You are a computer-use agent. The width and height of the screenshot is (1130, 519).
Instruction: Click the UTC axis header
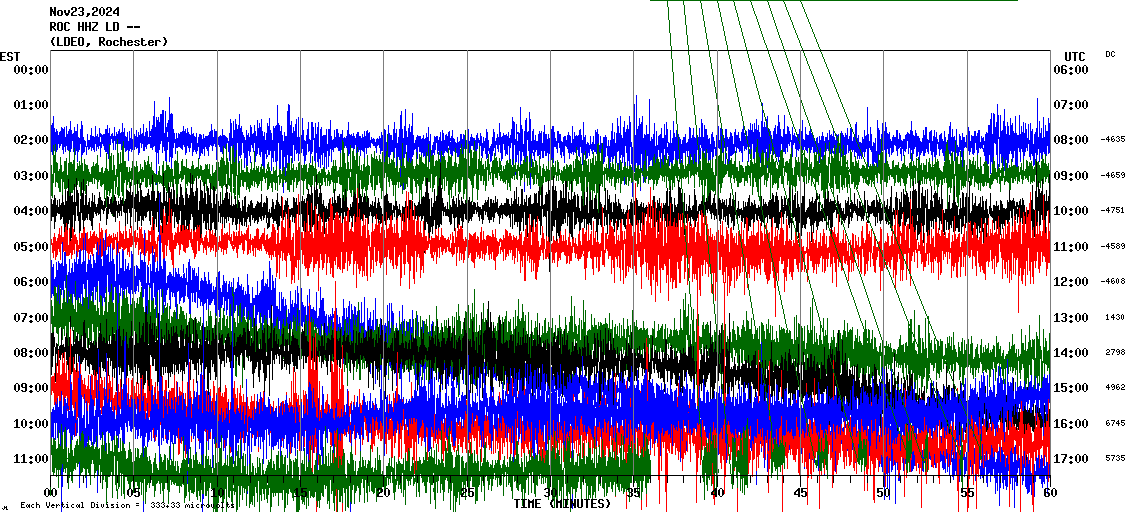1074,56
